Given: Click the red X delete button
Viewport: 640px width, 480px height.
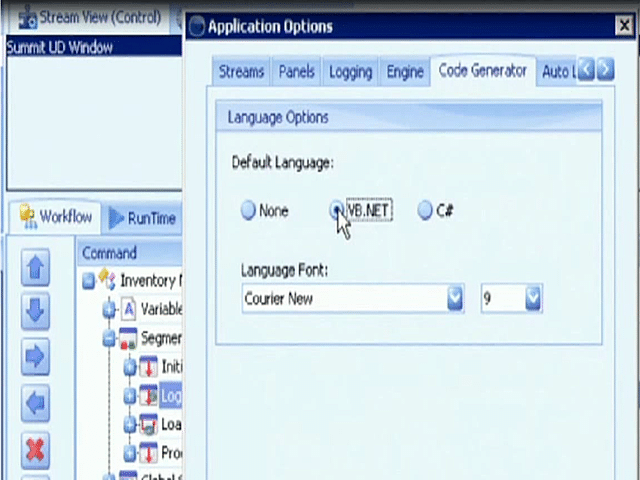Looking at the screenshot, I should [x=36, y=450].
